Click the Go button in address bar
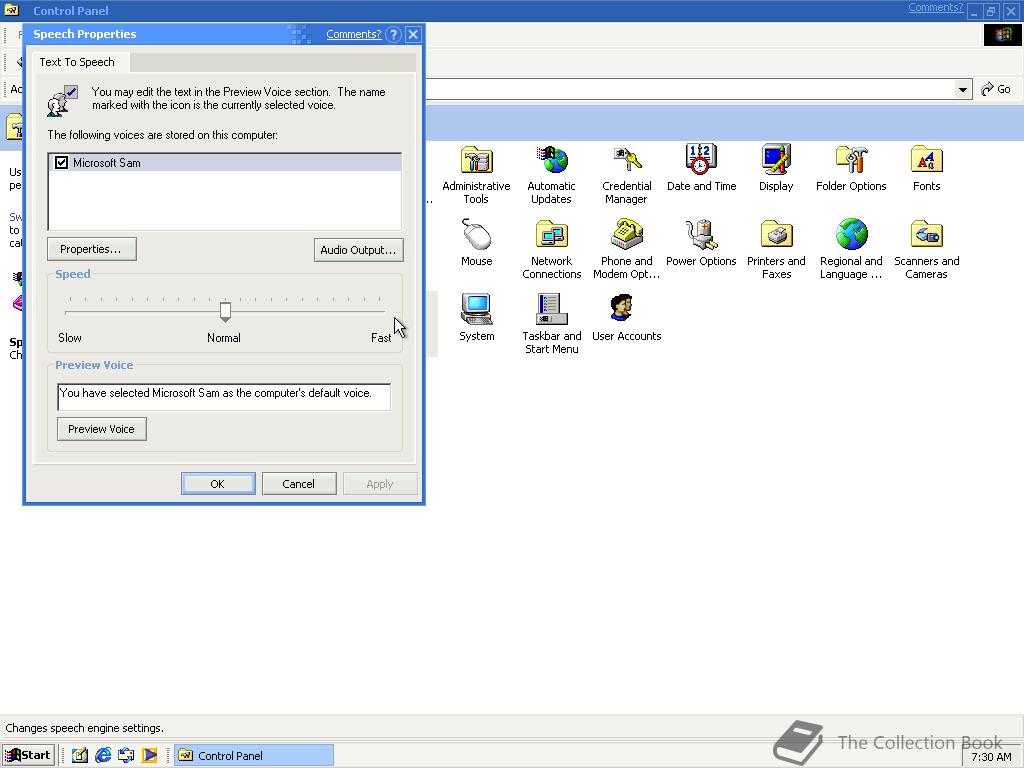This screenshot has height=768, width=1024. coord(996,89)
